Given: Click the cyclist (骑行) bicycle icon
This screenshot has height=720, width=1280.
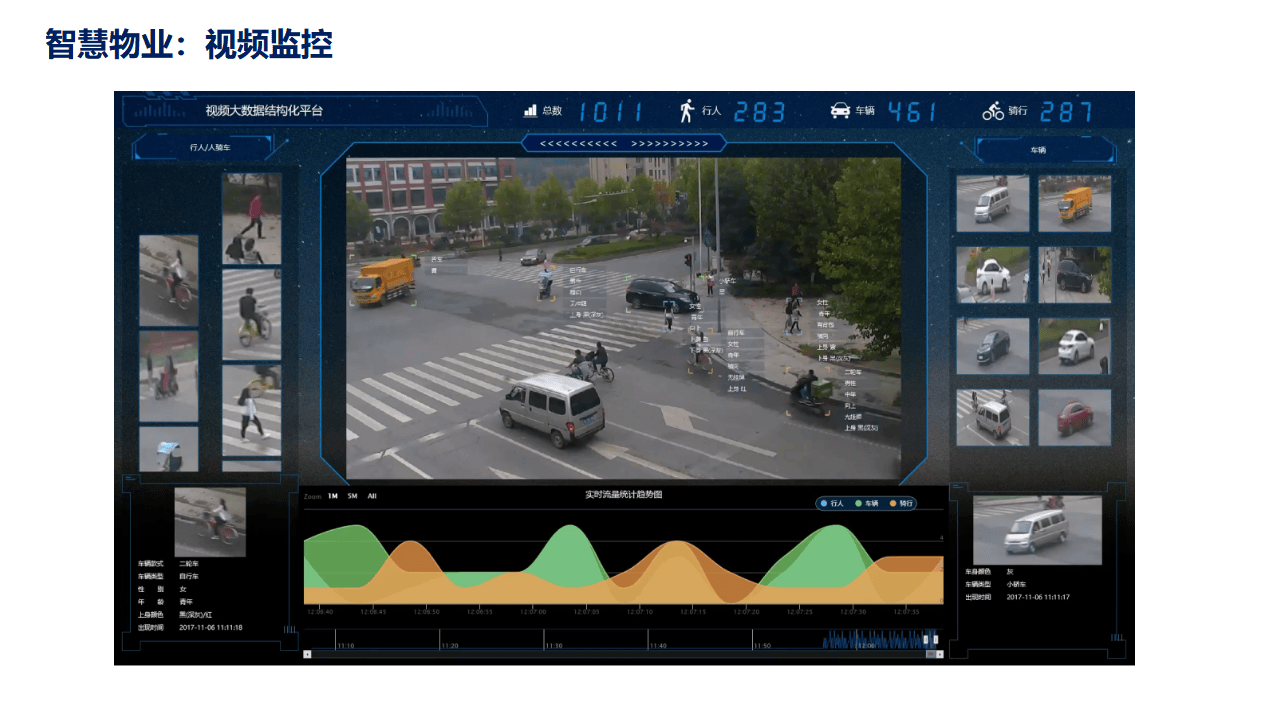Looking at the screenshot, I should [x=993, y=111].
